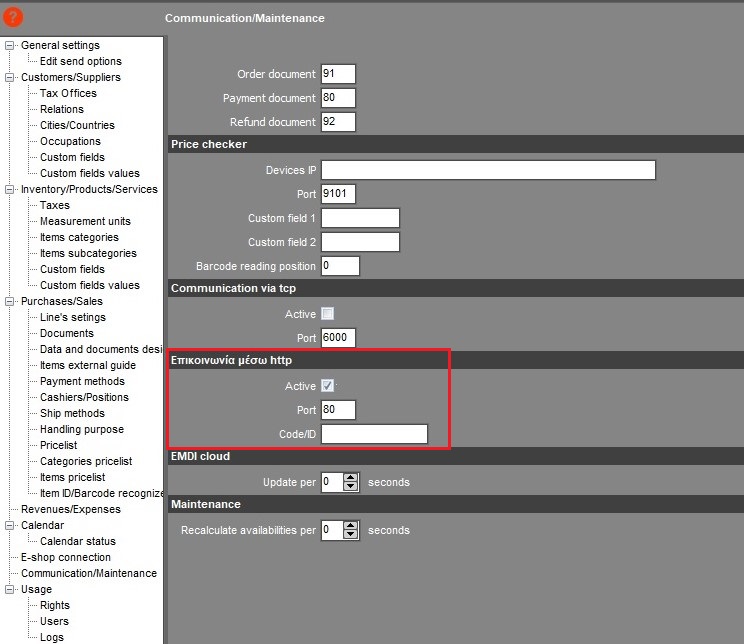This screenshot has width=744, height=644.
Task: Open E-shop connection settings
Action: 65,557
